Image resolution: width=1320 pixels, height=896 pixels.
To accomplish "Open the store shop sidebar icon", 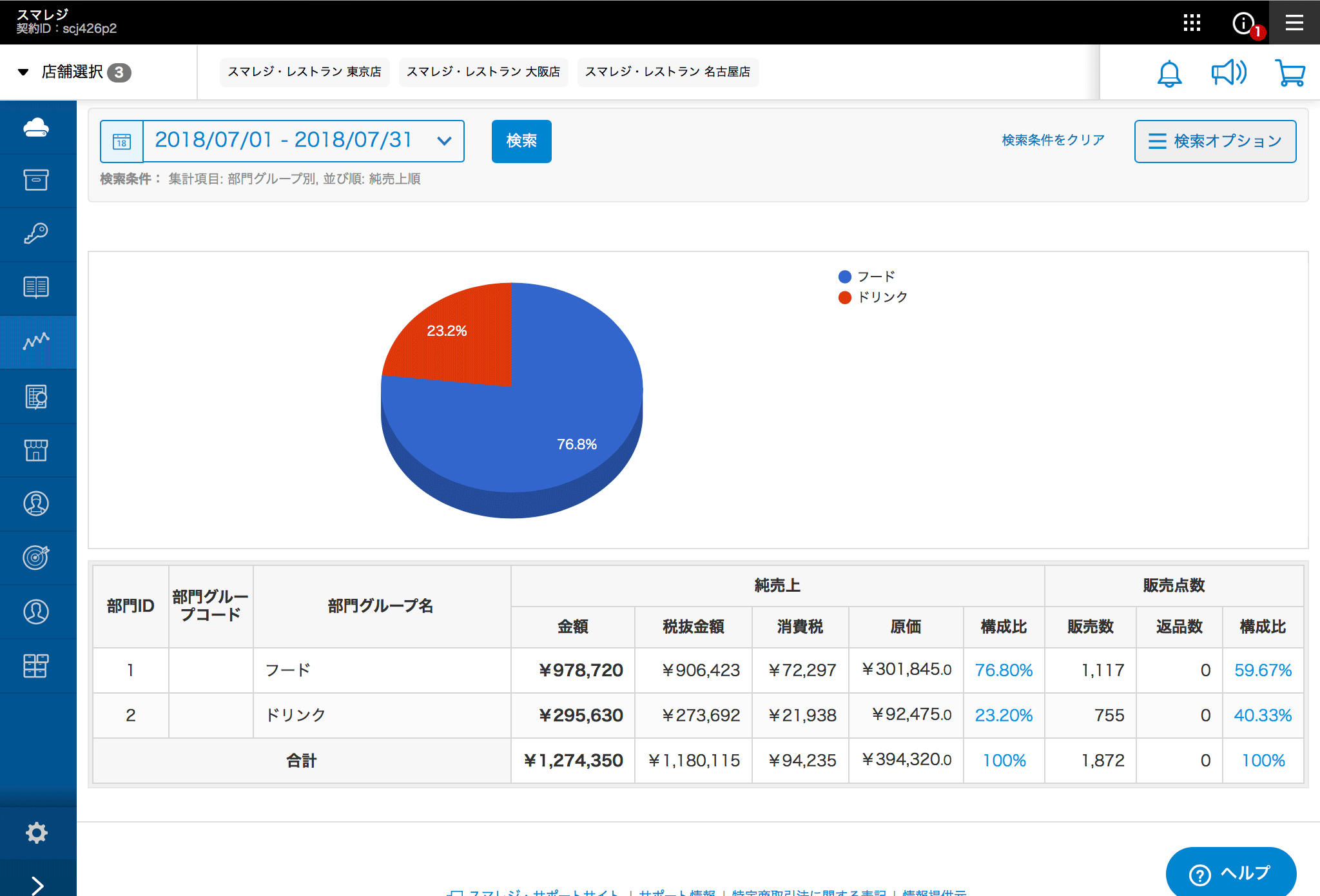I will point(36,450).
